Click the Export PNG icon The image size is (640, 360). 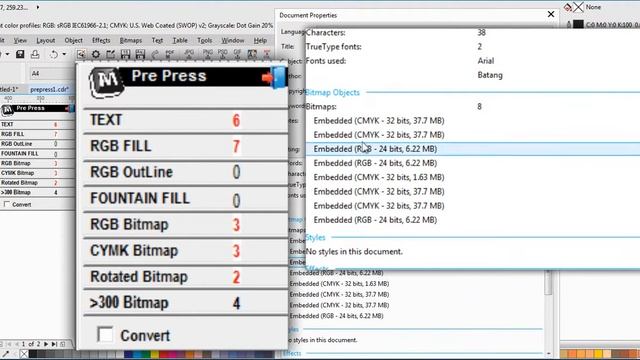tap(208, 54)
